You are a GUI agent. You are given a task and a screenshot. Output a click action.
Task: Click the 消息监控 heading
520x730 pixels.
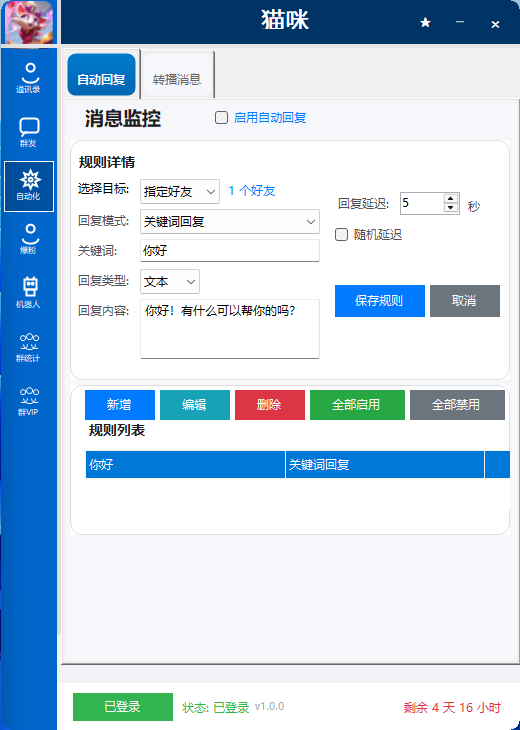(123, 119)
